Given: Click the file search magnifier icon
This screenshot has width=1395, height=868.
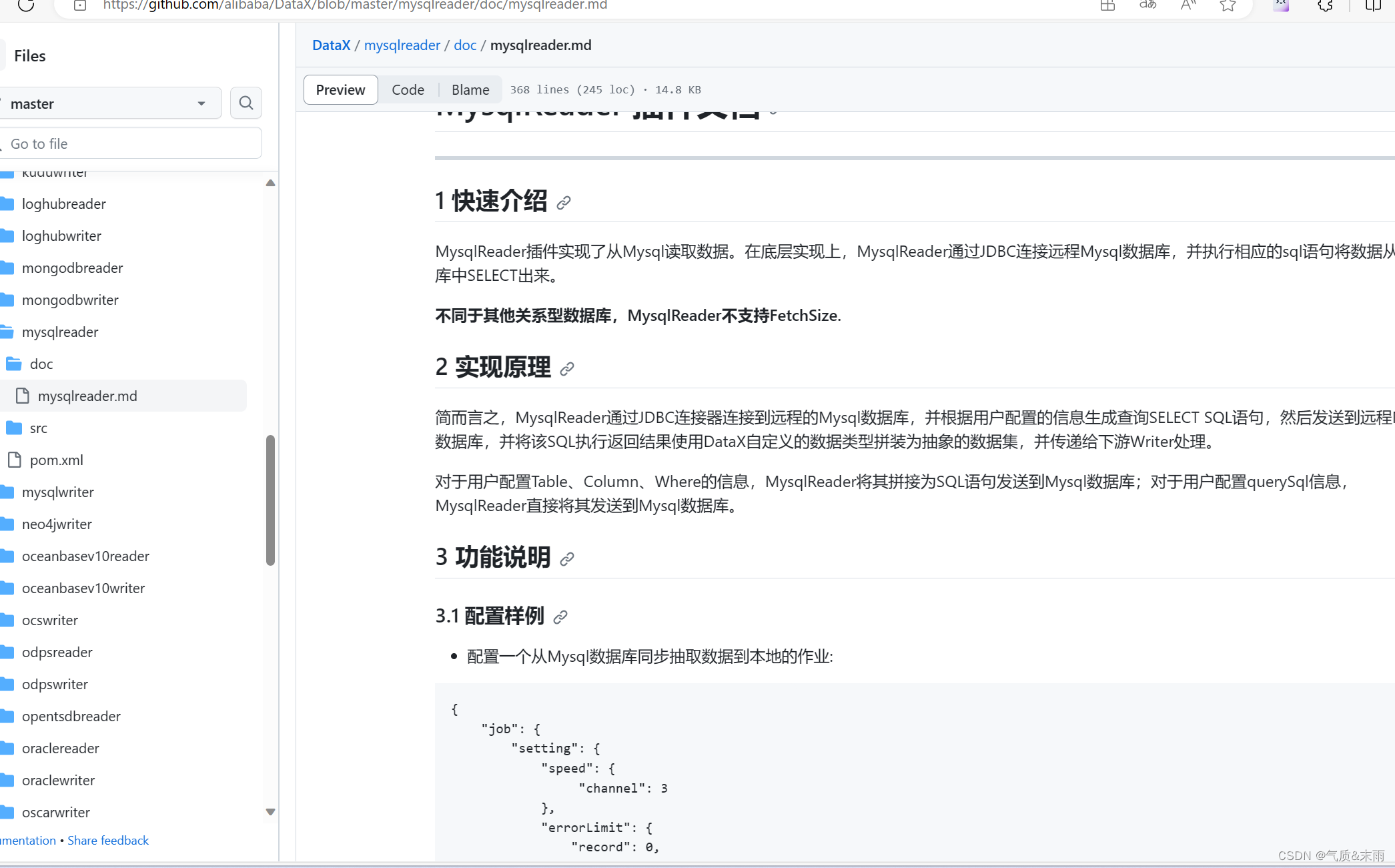Looking at the screenshot, I should pyautogui.click(x=246, y=103).
